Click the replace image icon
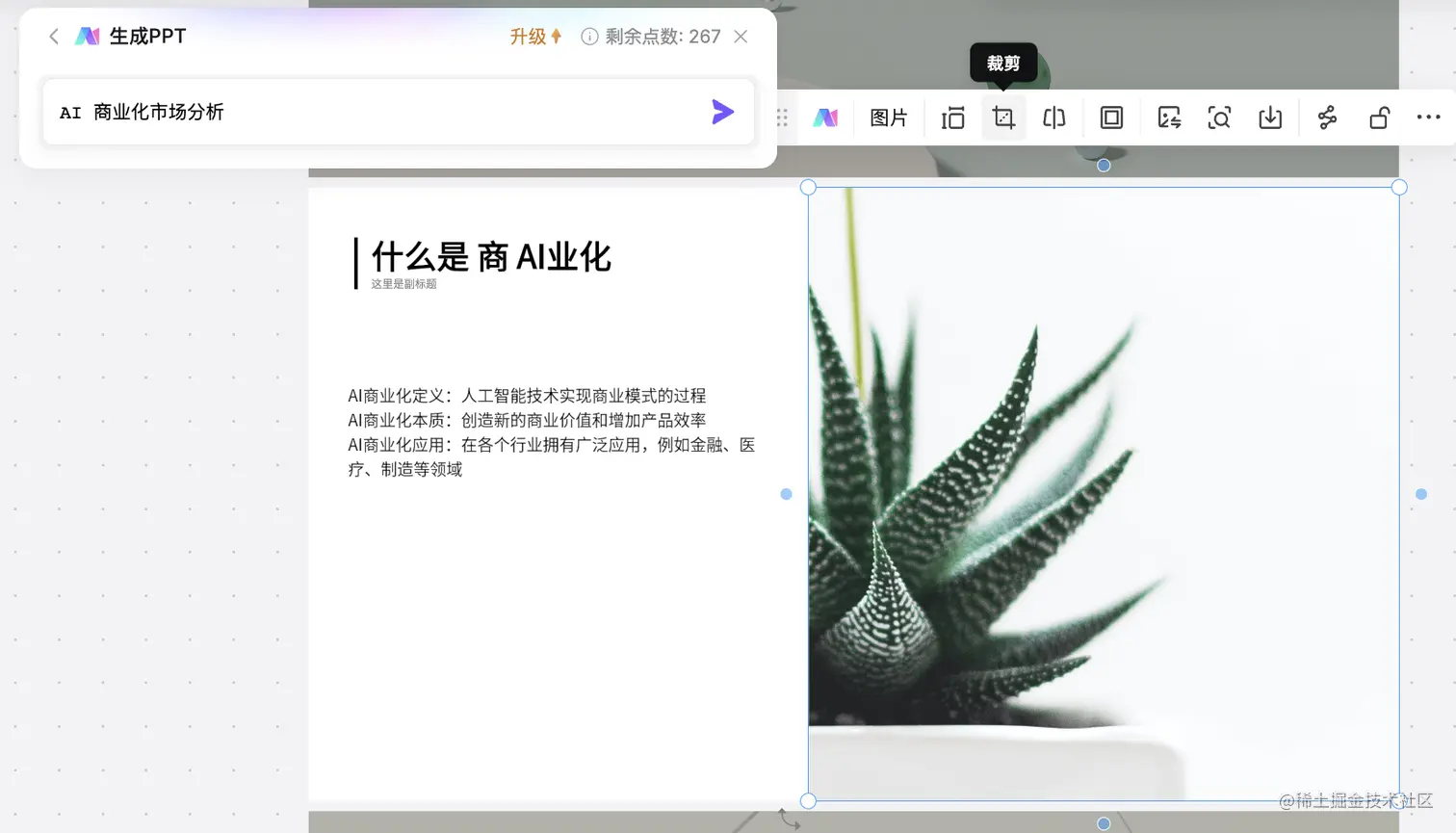The height and width of the screenshot is (833, 1456). point(1168,117)
